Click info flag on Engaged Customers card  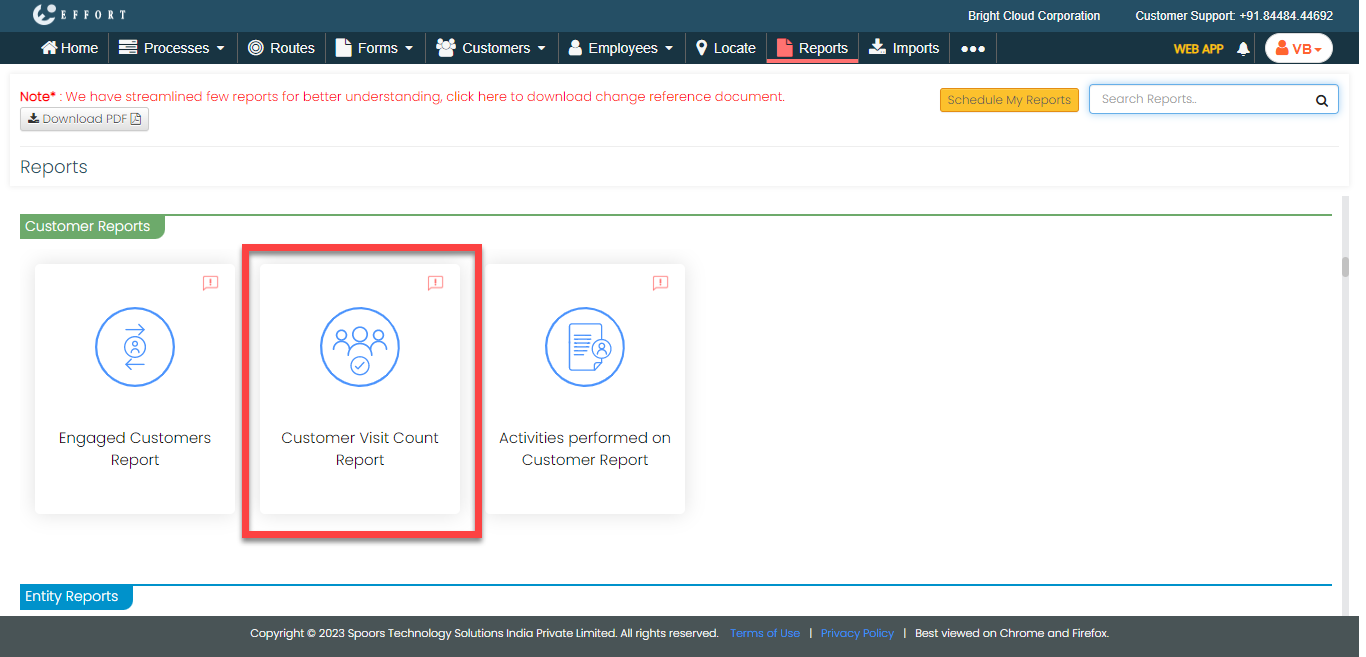(210, 284)
